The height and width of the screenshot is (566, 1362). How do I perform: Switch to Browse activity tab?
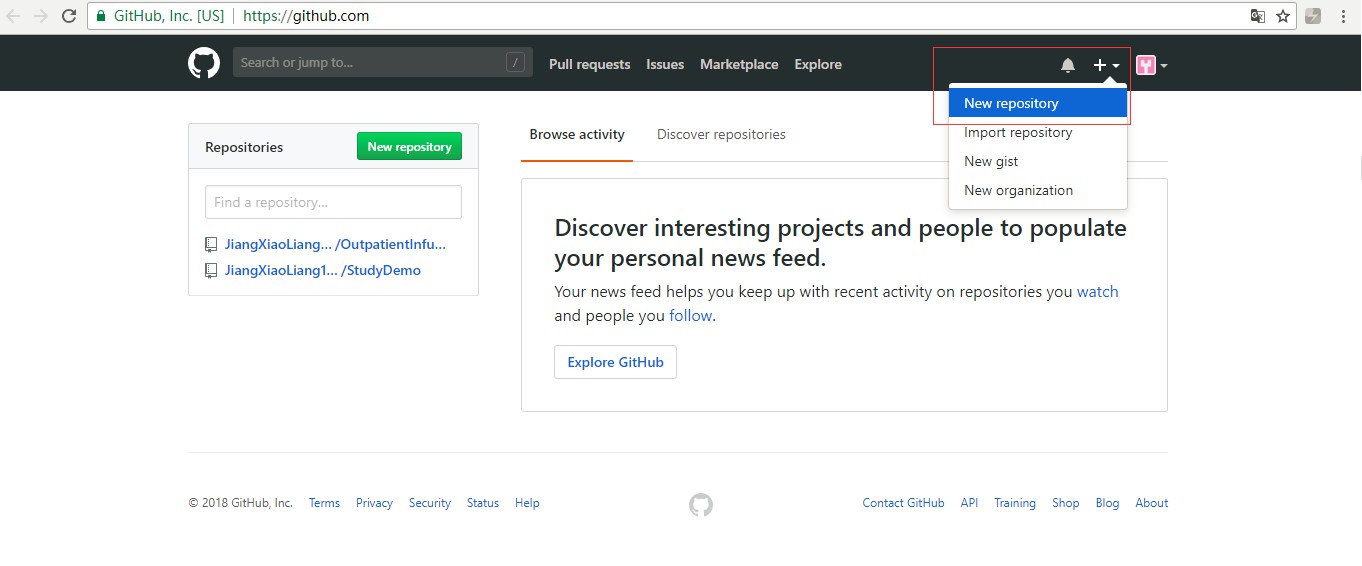577,134
